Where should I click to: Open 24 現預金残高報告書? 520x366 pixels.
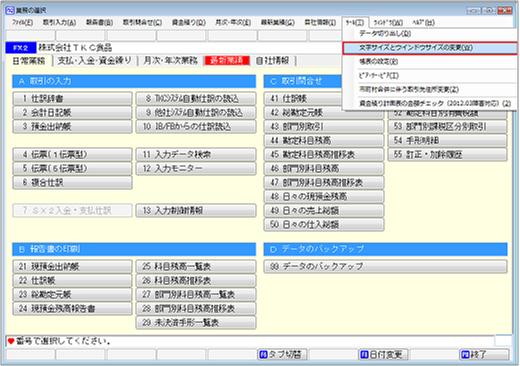point(72,309)
